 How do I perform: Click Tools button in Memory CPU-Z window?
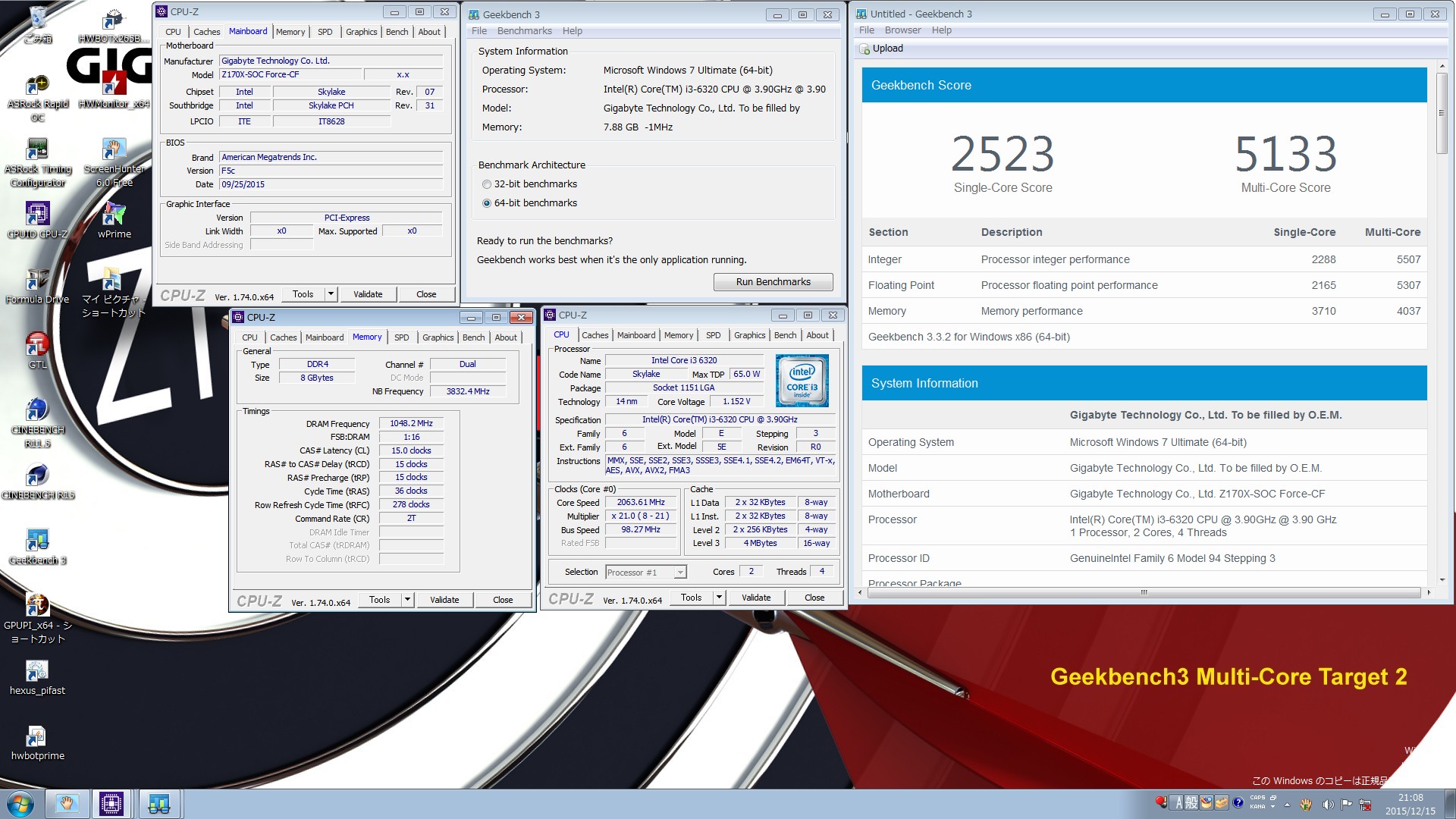point(379,600)
